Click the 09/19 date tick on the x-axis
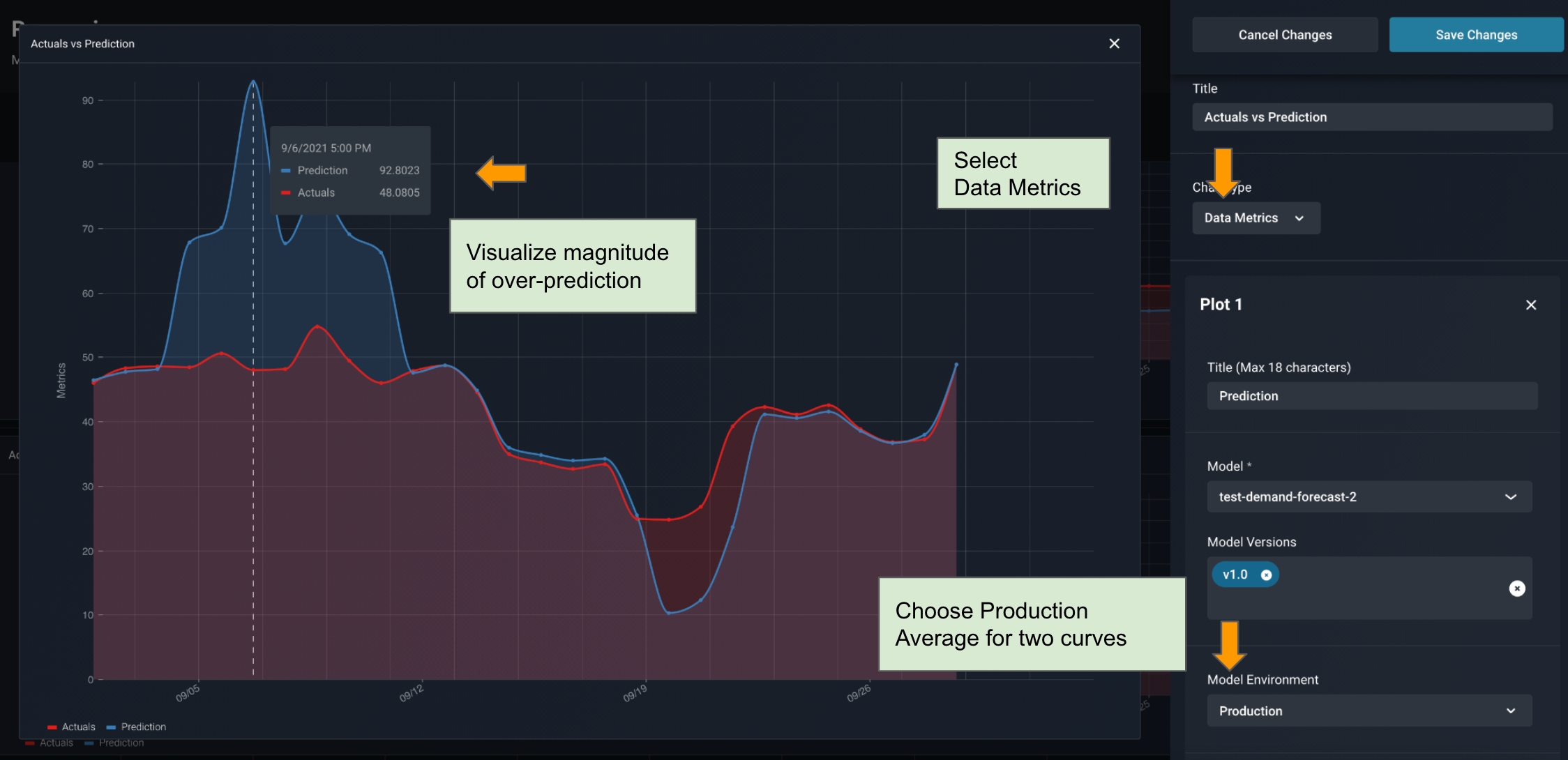 [635, 694]
